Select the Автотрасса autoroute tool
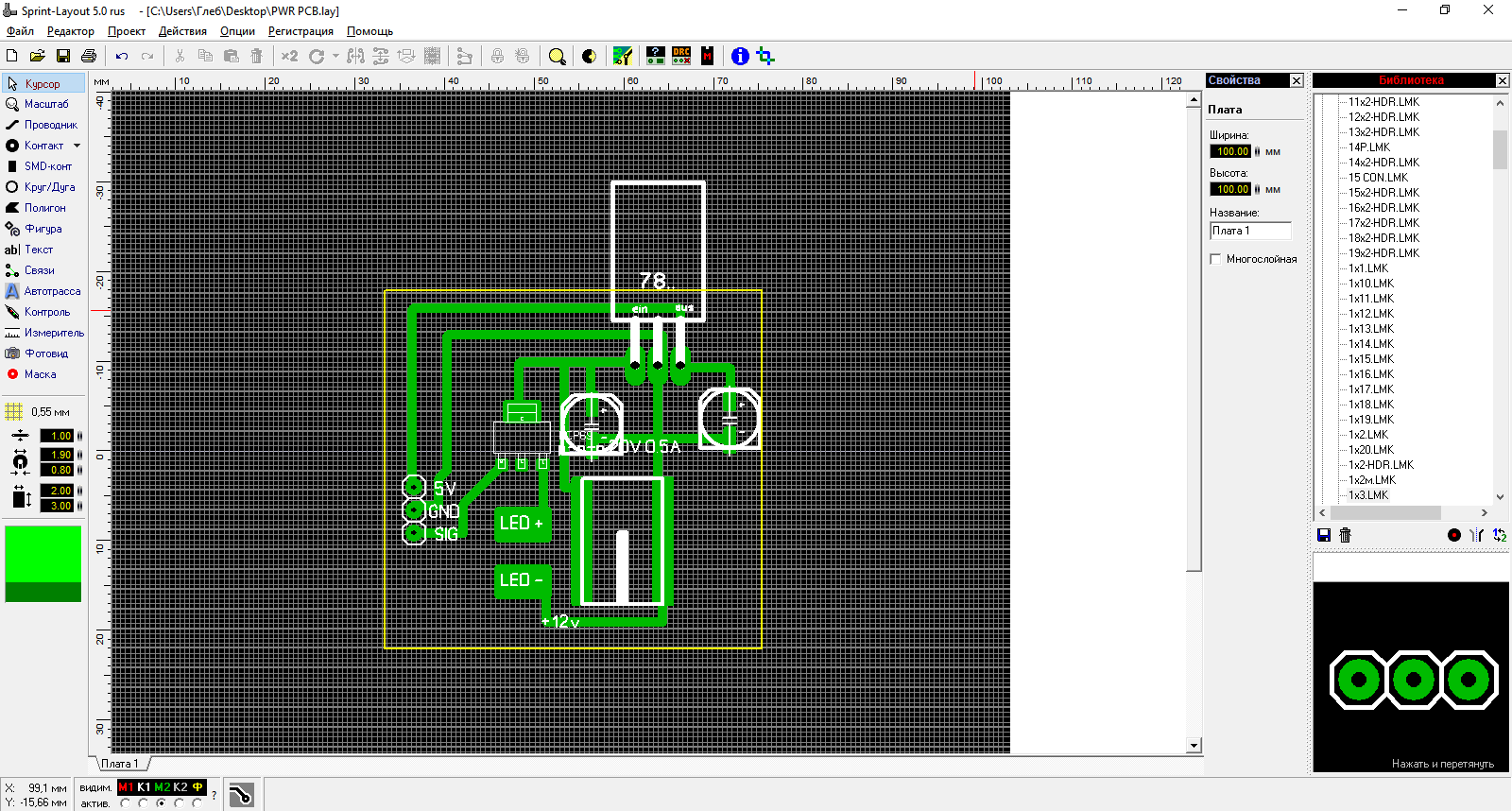This screenshot has width=1512, height=811. coord(43,291)
